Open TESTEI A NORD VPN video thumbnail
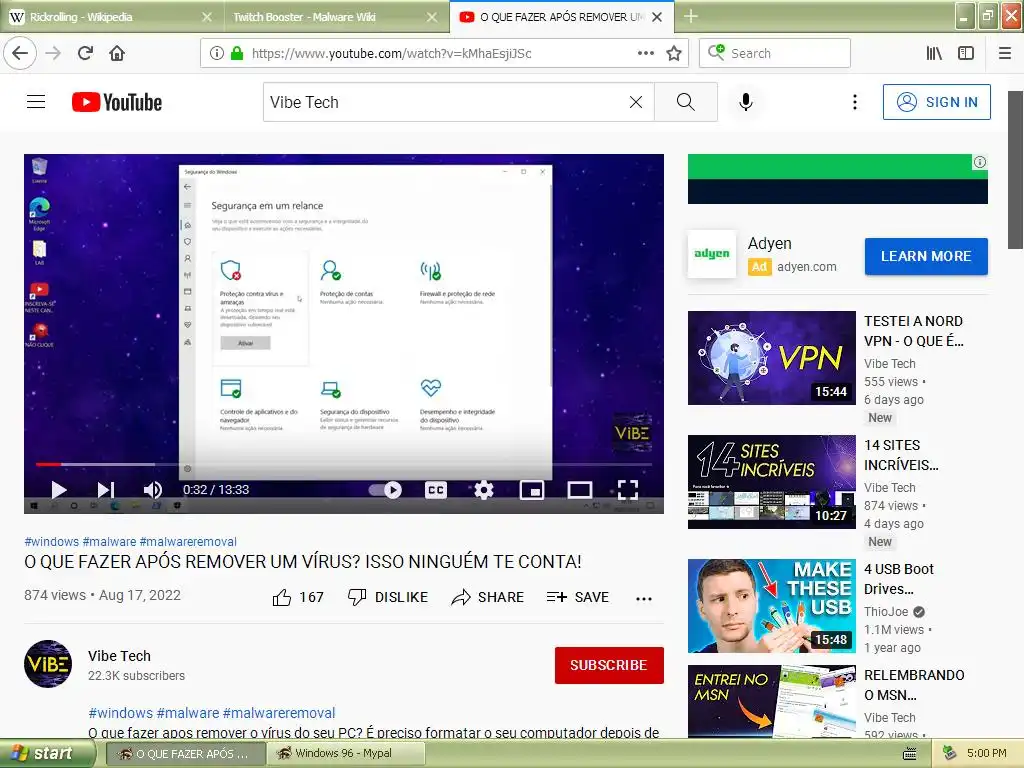The image size is (1024, 768). pyautogui.click(x=772, y=358)
